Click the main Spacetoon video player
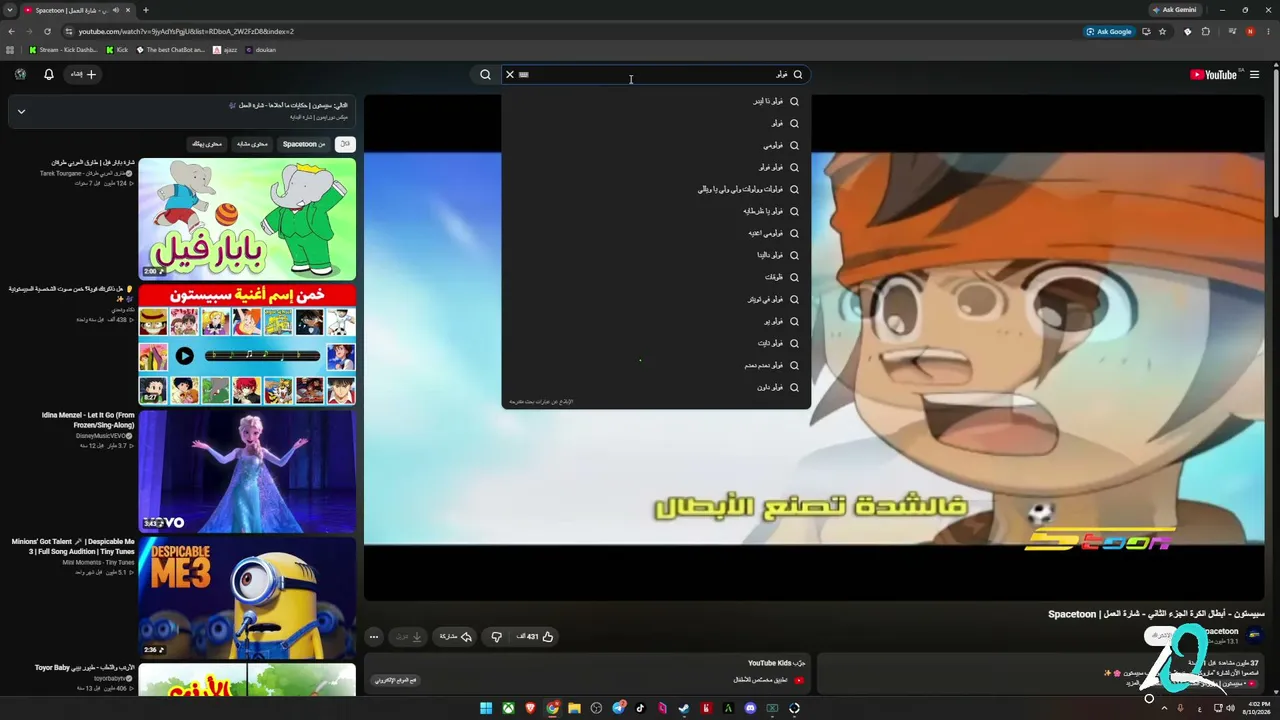 (814, 347)
